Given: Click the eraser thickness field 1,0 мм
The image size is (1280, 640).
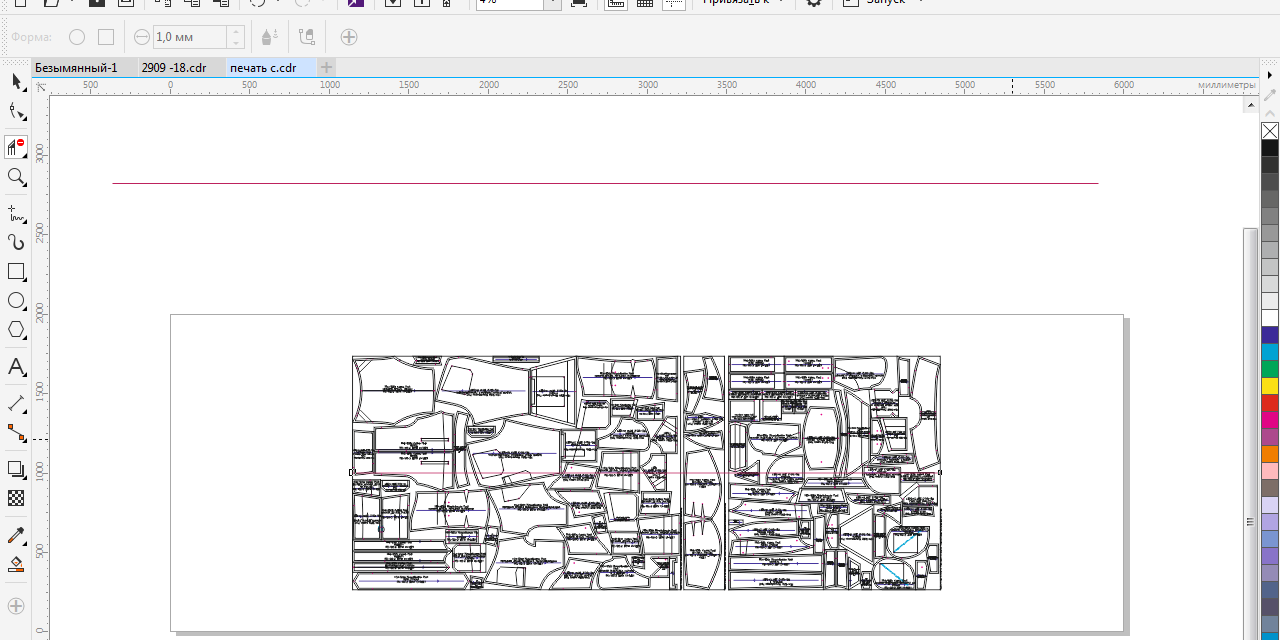Looking at the screenshot, I should click(x=189, y=37).
